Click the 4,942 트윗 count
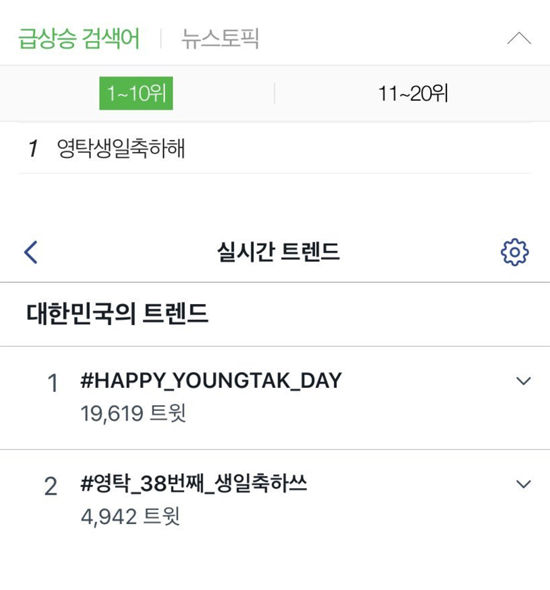 (130, 516)
